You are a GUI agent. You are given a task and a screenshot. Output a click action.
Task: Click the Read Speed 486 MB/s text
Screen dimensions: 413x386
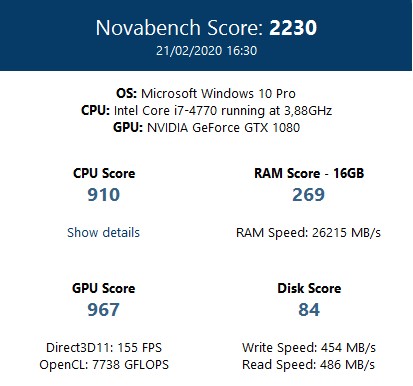[308, 364]
